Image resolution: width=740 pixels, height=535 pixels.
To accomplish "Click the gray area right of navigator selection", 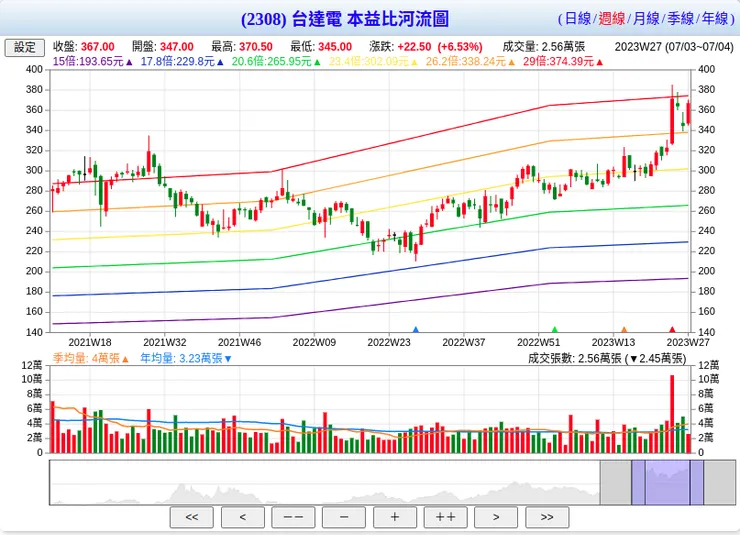I will [x=719, y=483].
